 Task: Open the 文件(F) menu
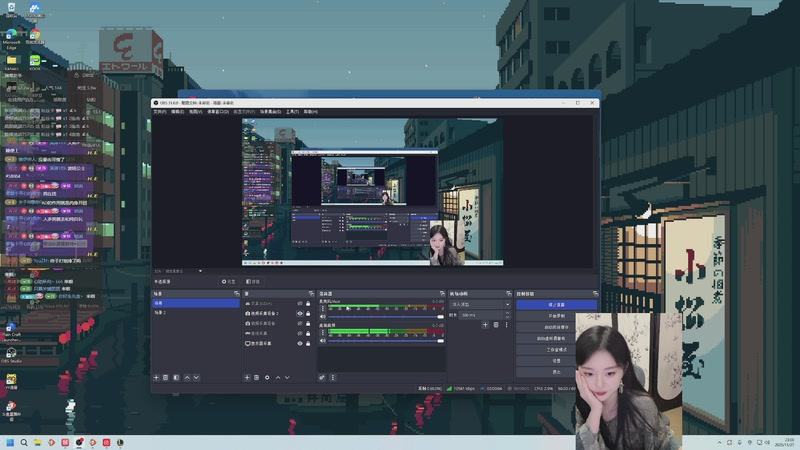(x=160, y=112)
